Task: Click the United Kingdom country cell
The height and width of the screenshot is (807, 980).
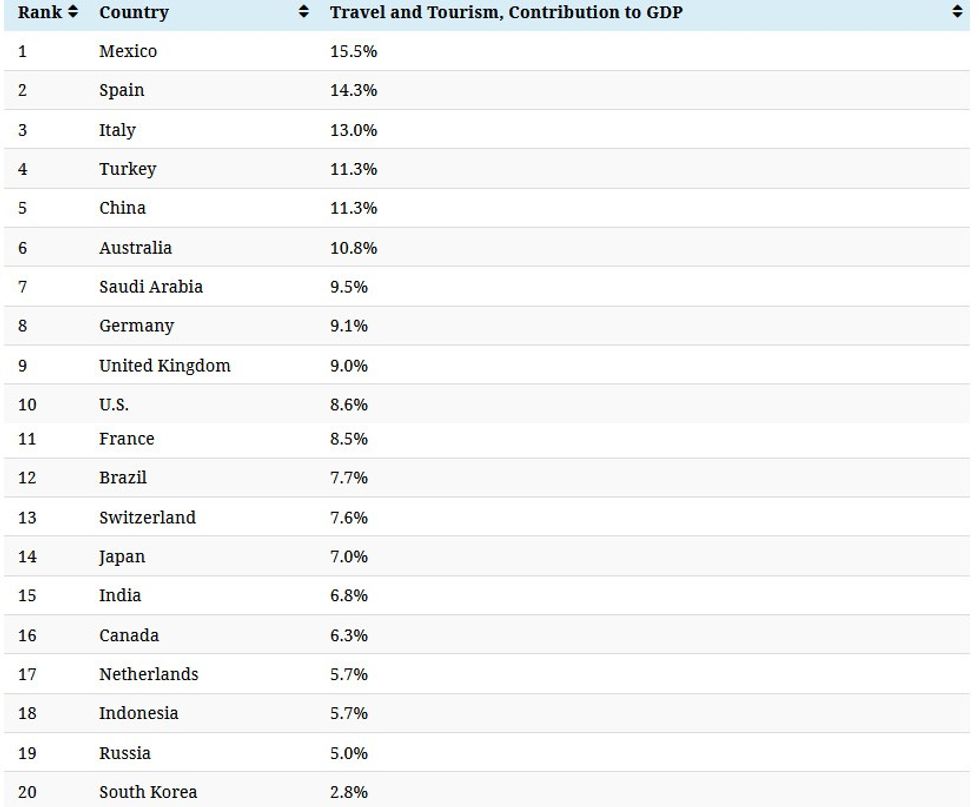Action: click(164, 366)
